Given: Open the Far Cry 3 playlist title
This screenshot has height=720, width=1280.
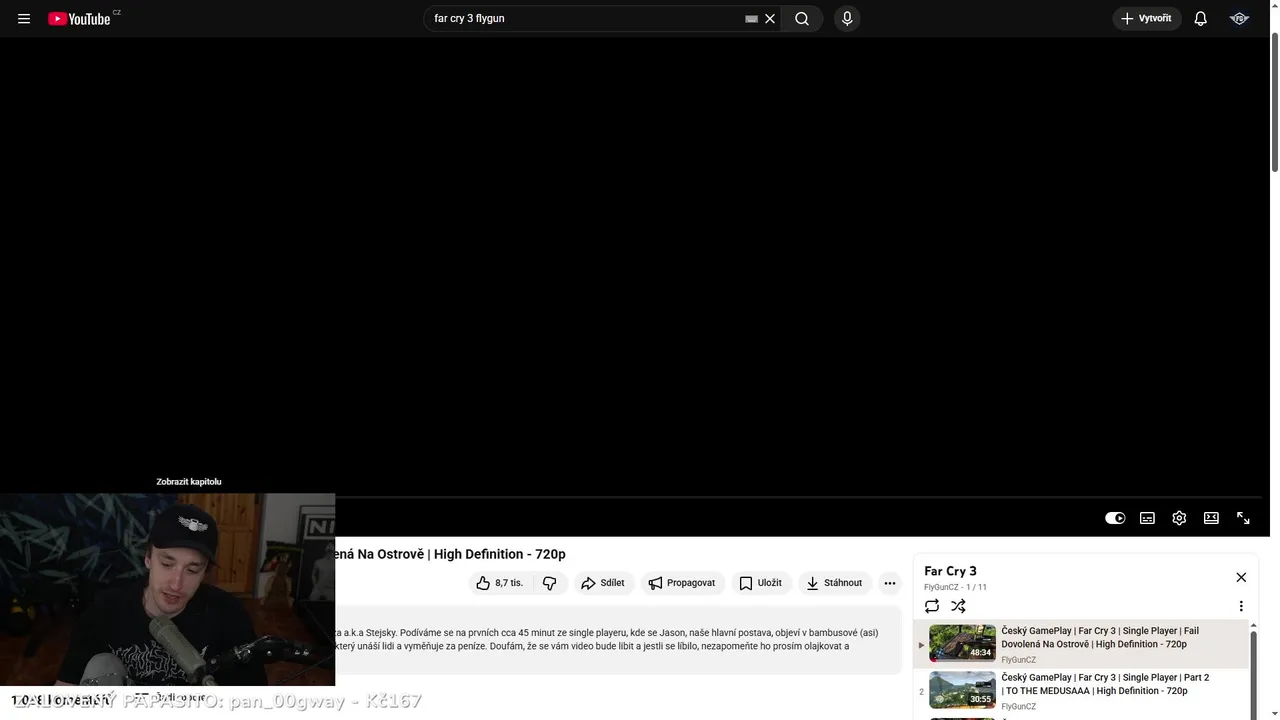Looking at the screenshot, I should pos(950,571).
